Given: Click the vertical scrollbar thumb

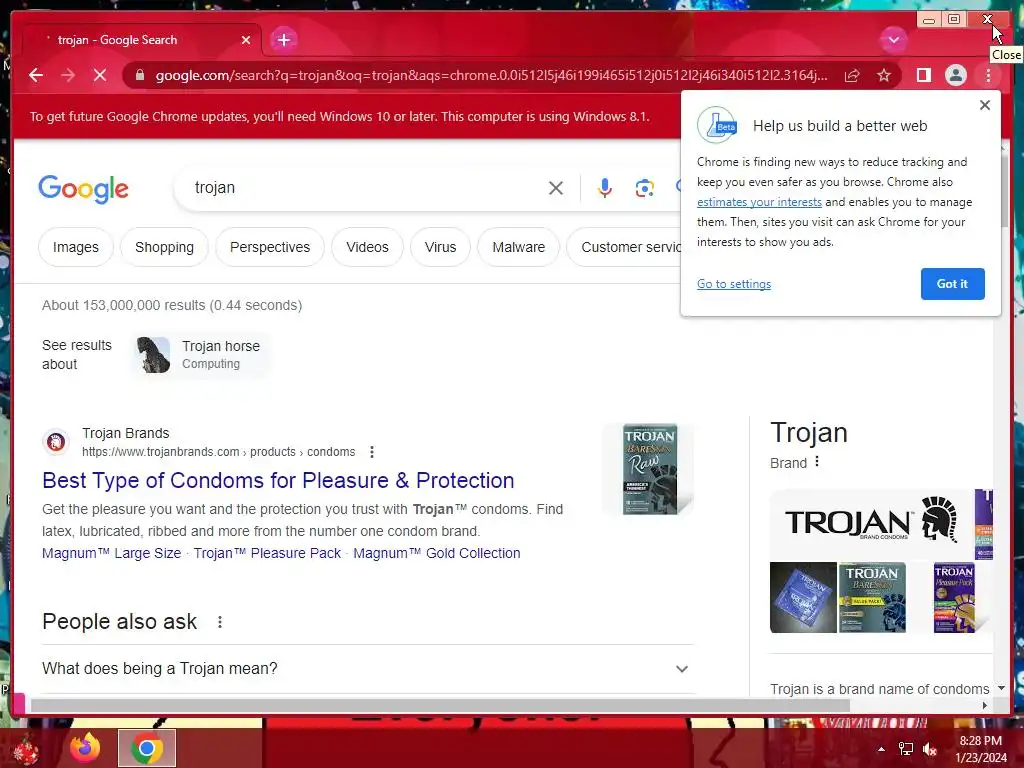Looking at the screenshot, I should tap(1004, 191).
